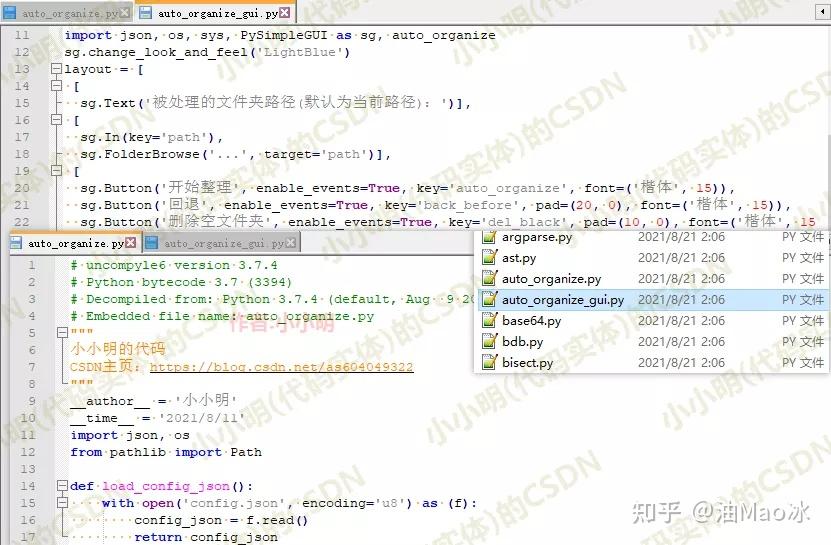This screenshot has width=831, height=545.
Task: Click the __time__ assignment line
Action: [158, 418]
